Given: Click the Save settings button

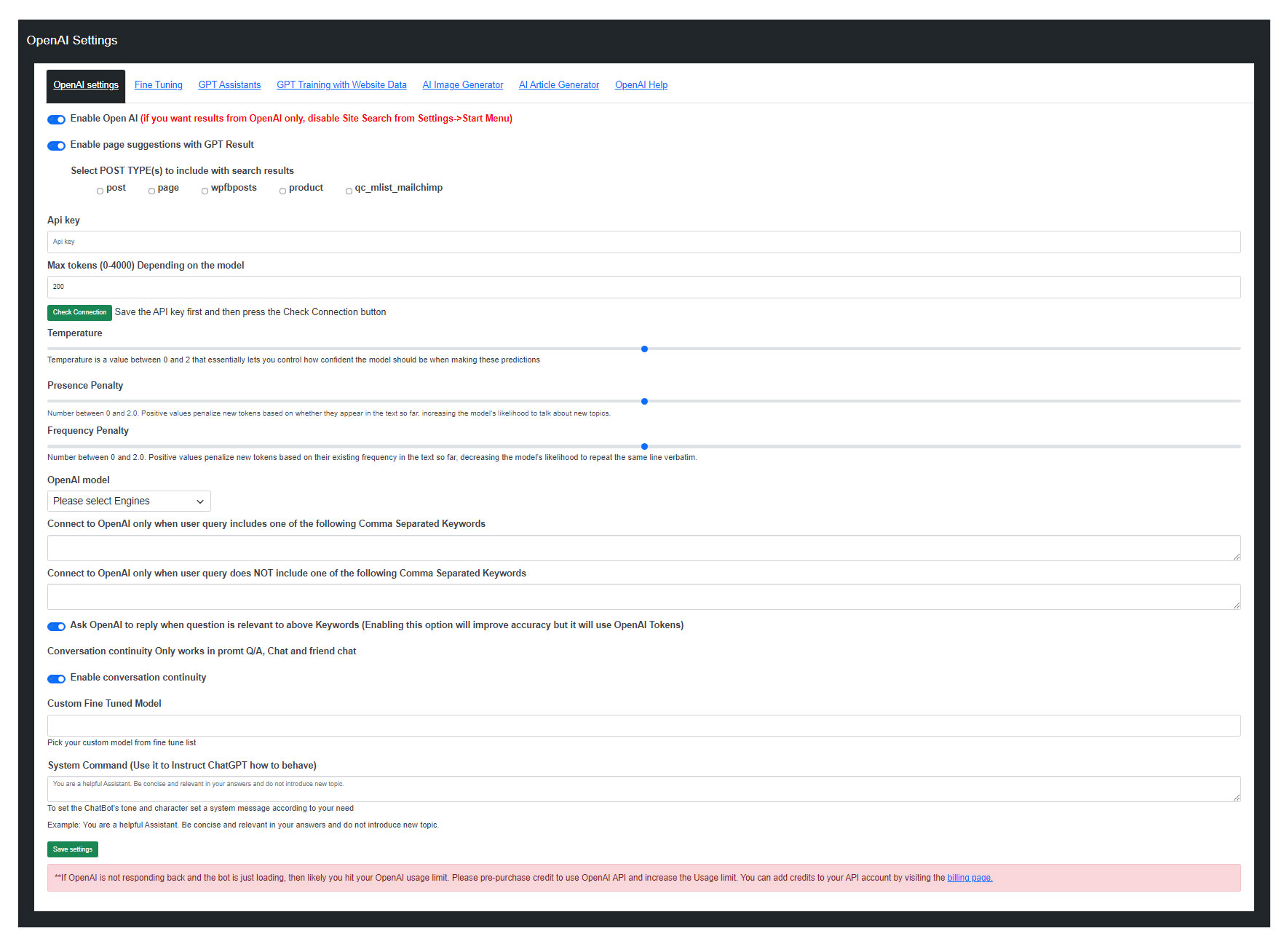Looking at the screenshot, I should click(73, 849).
